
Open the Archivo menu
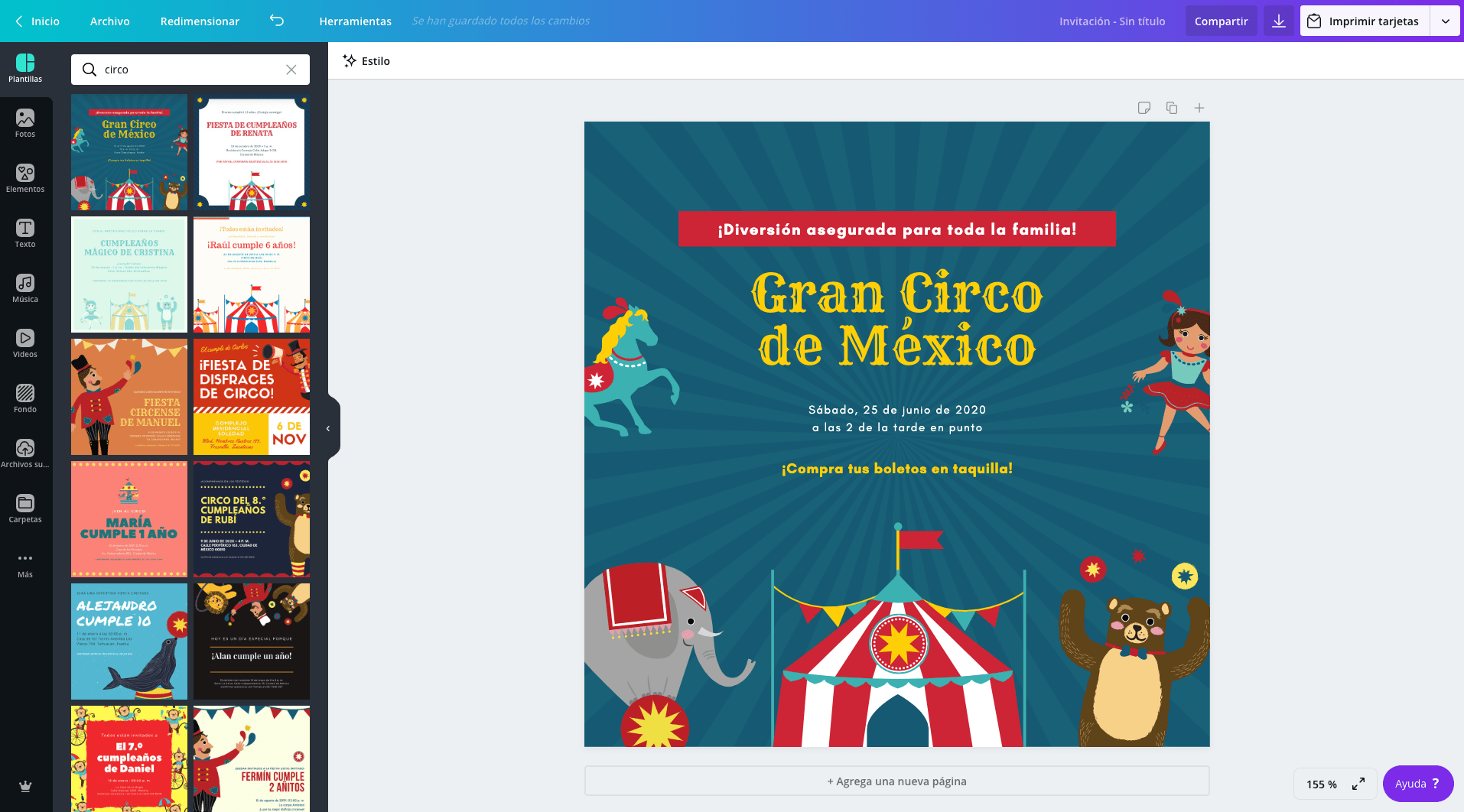[x=109, y=21]
